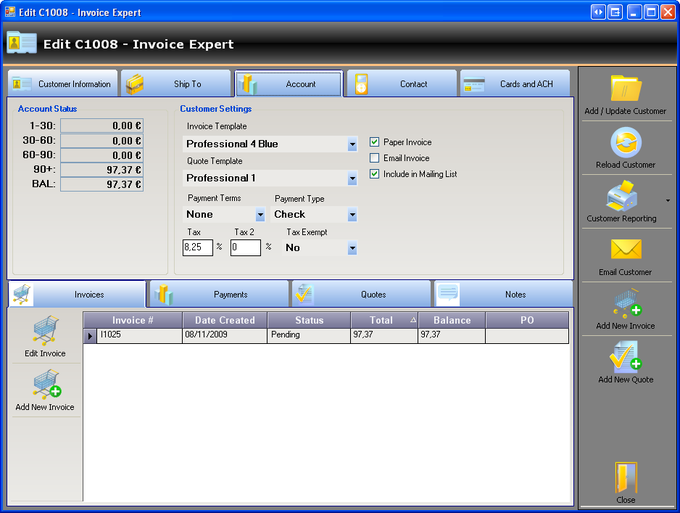Click Add New Invoice icon in Invoices panel
The width and height of the screenshot is (680, 513).
tap(46, 384)
